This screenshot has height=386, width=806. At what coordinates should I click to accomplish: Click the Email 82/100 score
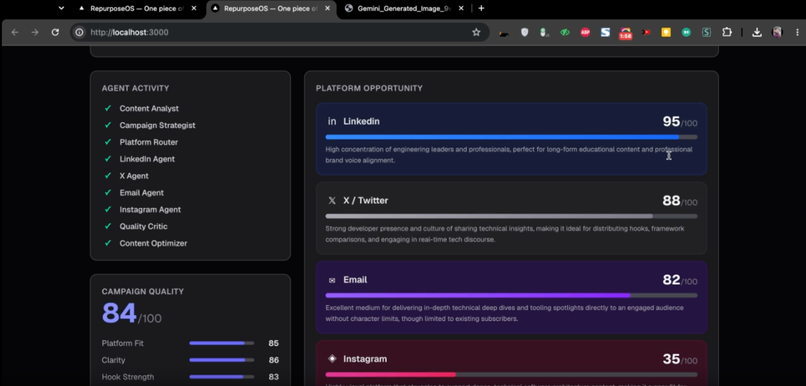point(680,280)
